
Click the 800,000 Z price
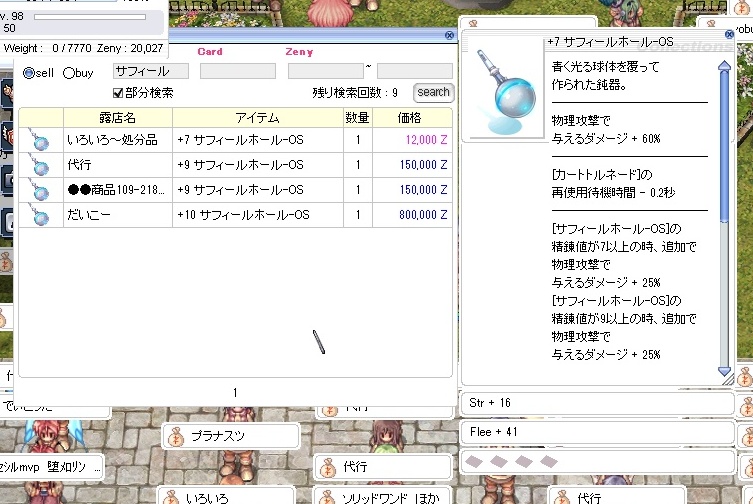423,215
